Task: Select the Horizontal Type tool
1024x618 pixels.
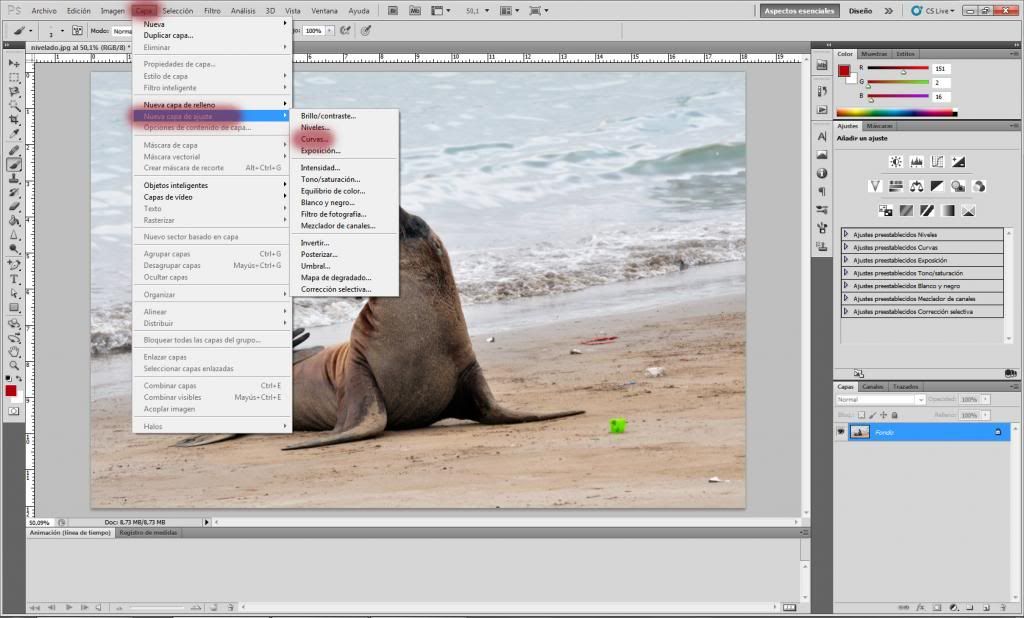Action: 14,279
